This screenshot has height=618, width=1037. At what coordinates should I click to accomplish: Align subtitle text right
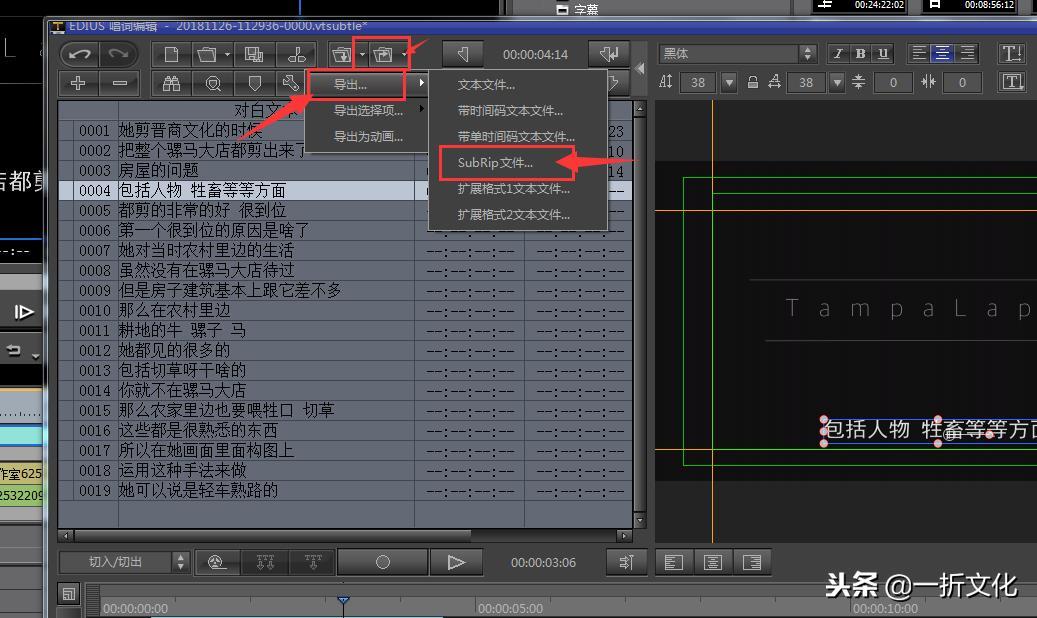point(967,54)
